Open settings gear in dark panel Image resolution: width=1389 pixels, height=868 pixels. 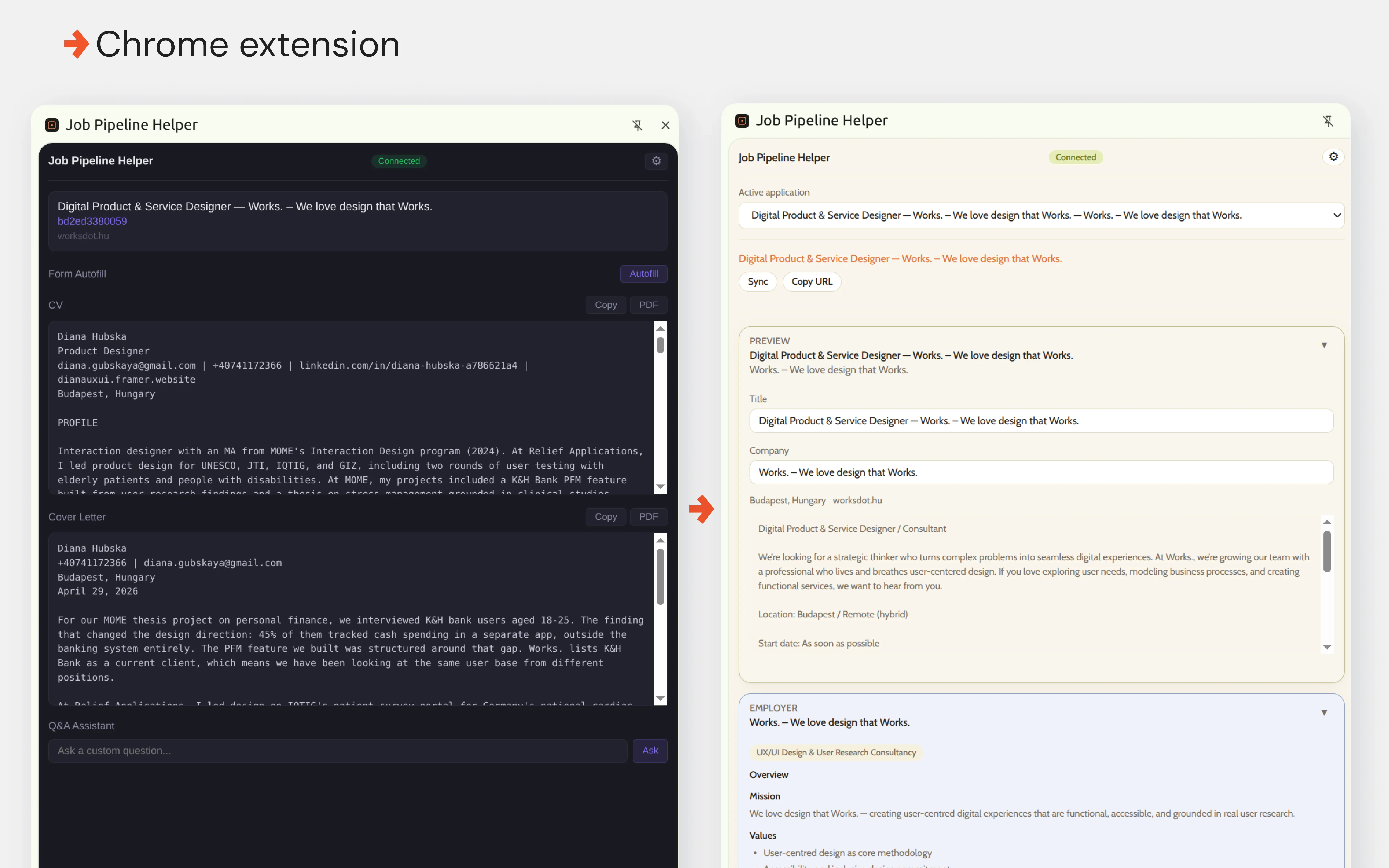click(656, 161)
